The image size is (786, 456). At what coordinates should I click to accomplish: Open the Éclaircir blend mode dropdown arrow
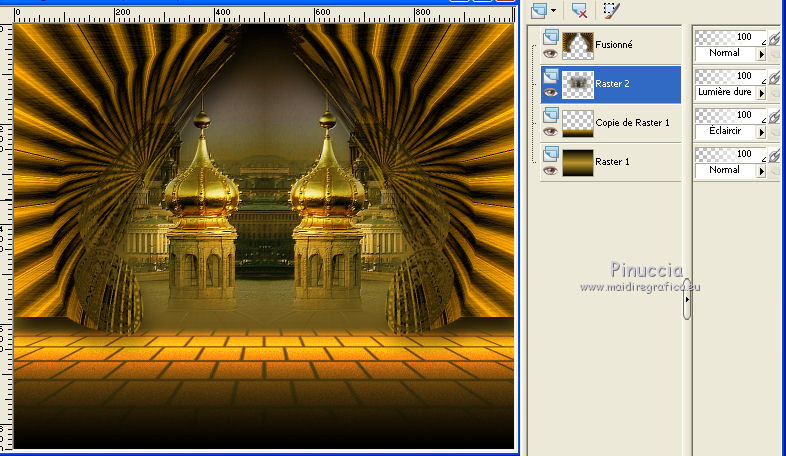(x=761, y=132)
